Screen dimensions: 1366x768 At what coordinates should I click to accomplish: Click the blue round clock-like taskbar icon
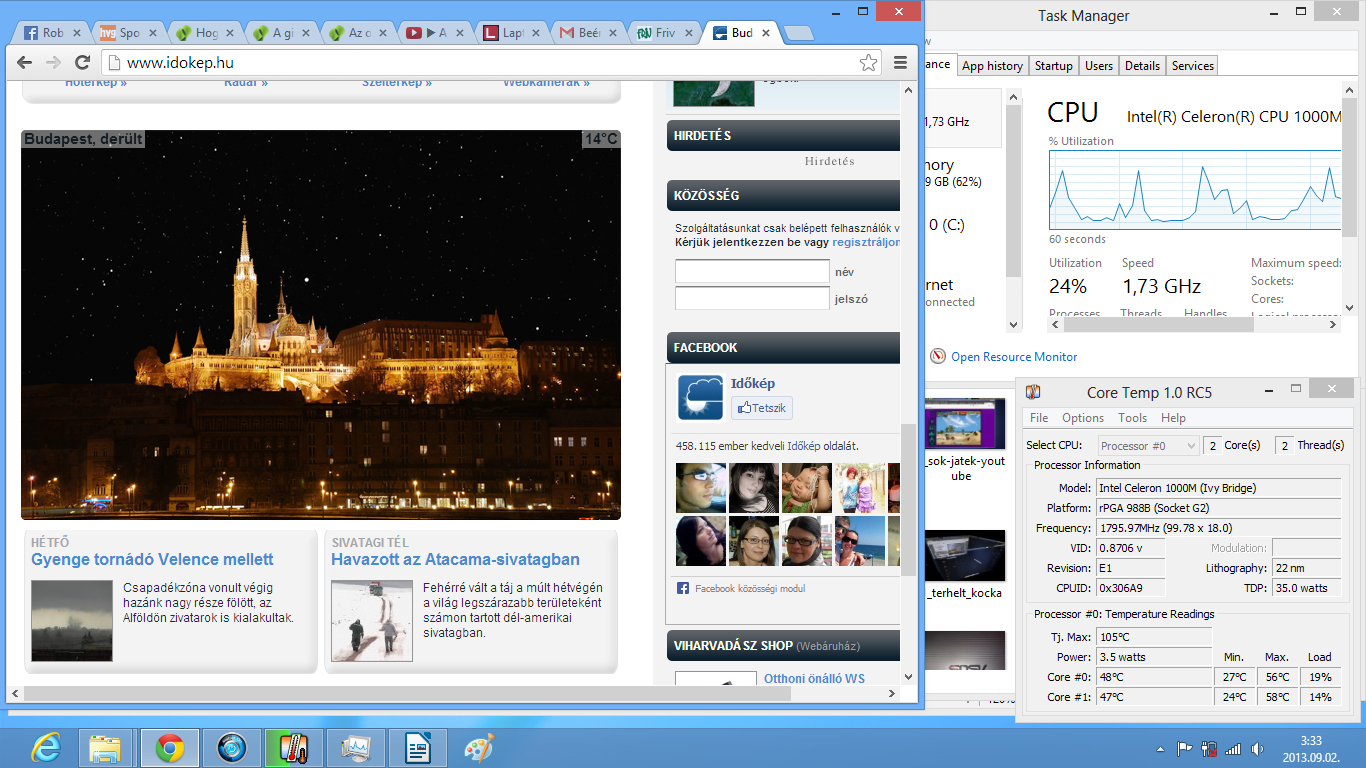[232, 748]
